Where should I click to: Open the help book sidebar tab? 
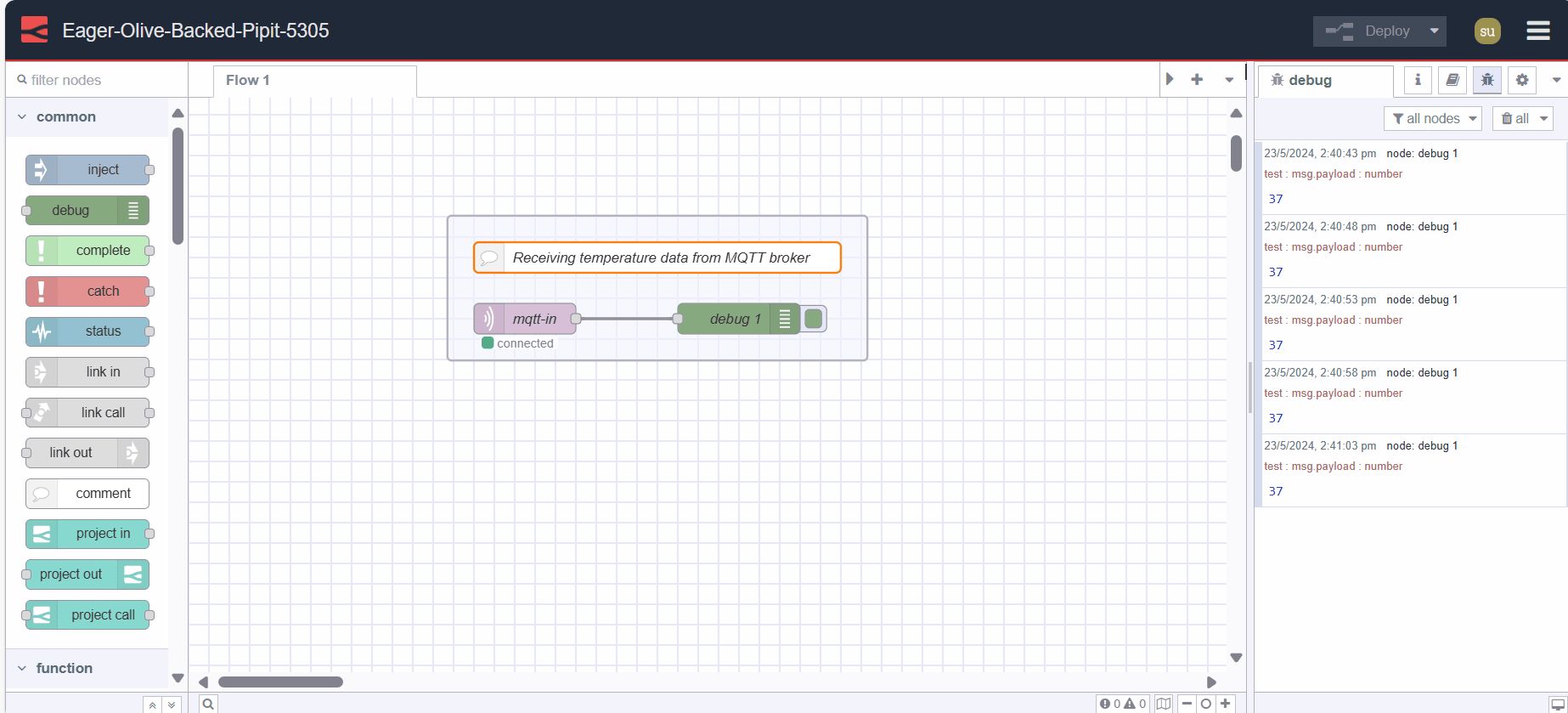pos(1452,80)
